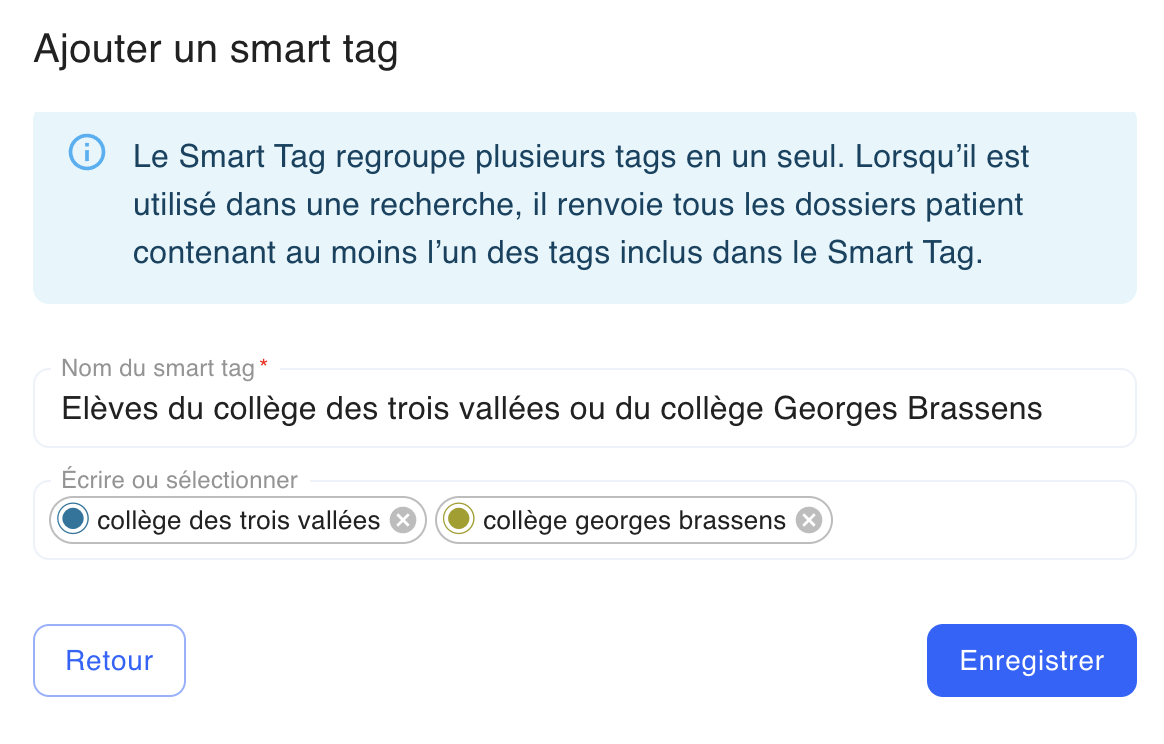
Task: Remove the collège des trois vallées tag
Action: [403, 521]
